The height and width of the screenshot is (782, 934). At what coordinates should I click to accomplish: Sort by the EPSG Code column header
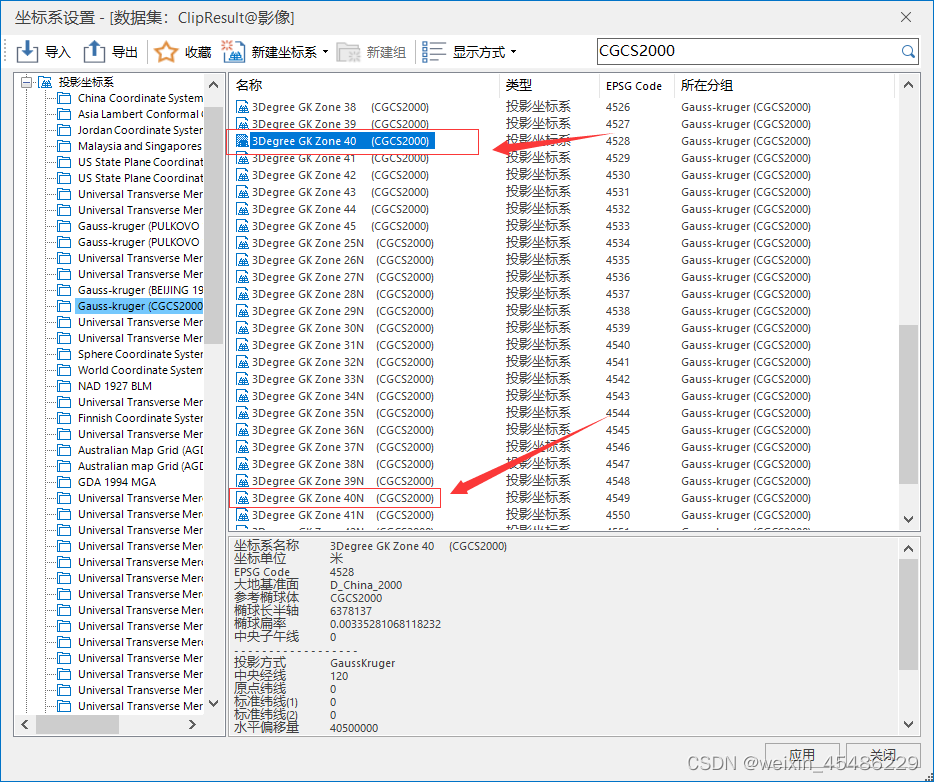click(x=636, y=85)
